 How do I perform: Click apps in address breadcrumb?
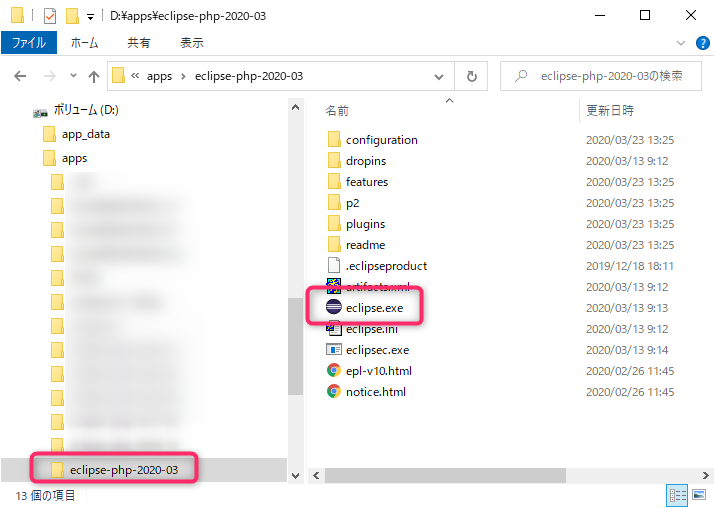[159, 76]
